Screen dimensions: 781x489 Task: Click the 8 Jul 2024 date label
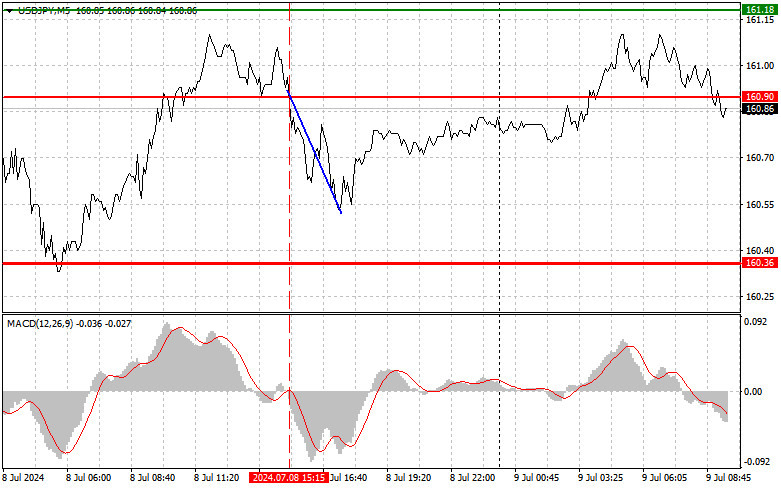[x=23, y=478]
